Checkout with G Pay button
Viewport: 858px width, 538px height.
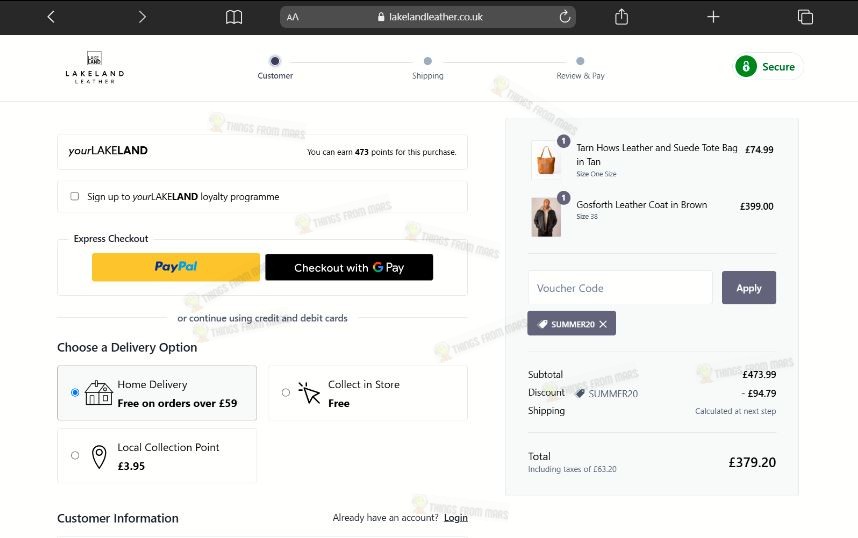349,267
